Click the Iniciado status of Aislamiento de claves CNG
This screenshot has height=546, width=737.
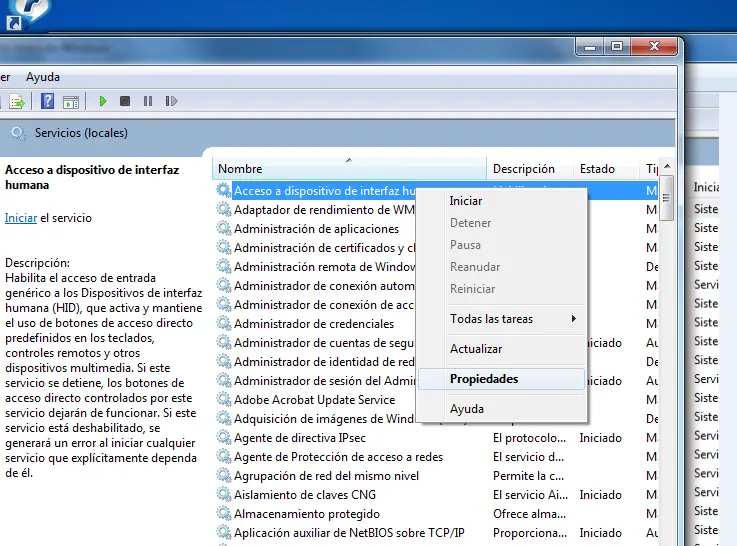(x=600, y=495)
